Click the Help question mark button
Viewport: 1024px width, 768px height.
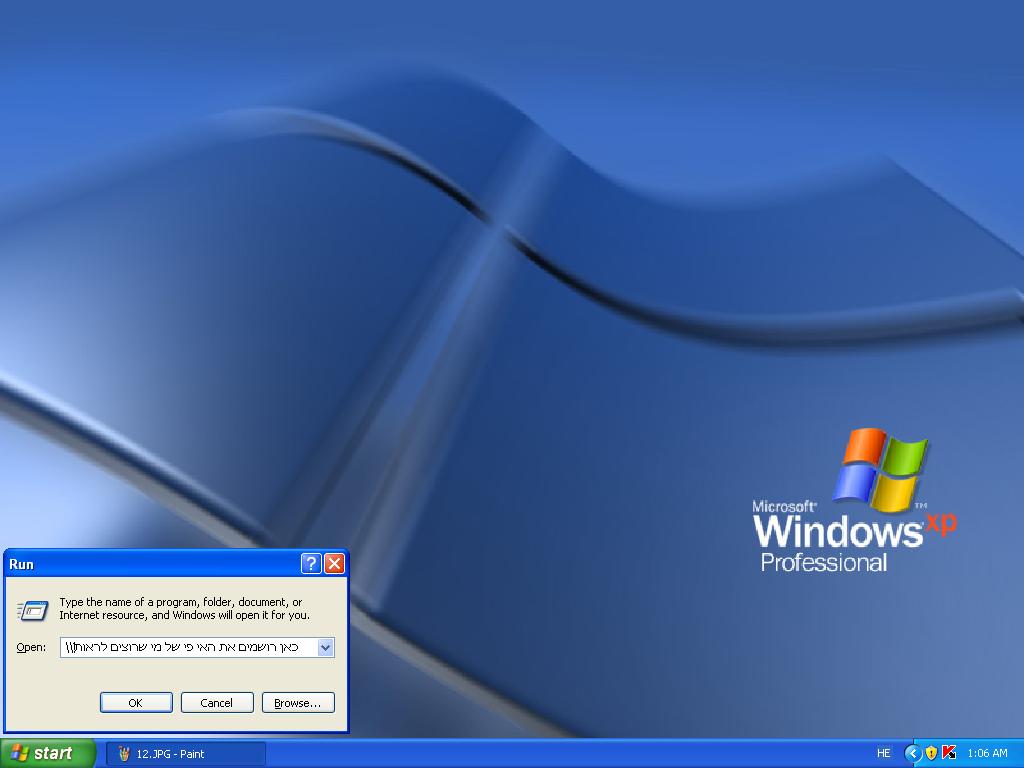(311, 563)
